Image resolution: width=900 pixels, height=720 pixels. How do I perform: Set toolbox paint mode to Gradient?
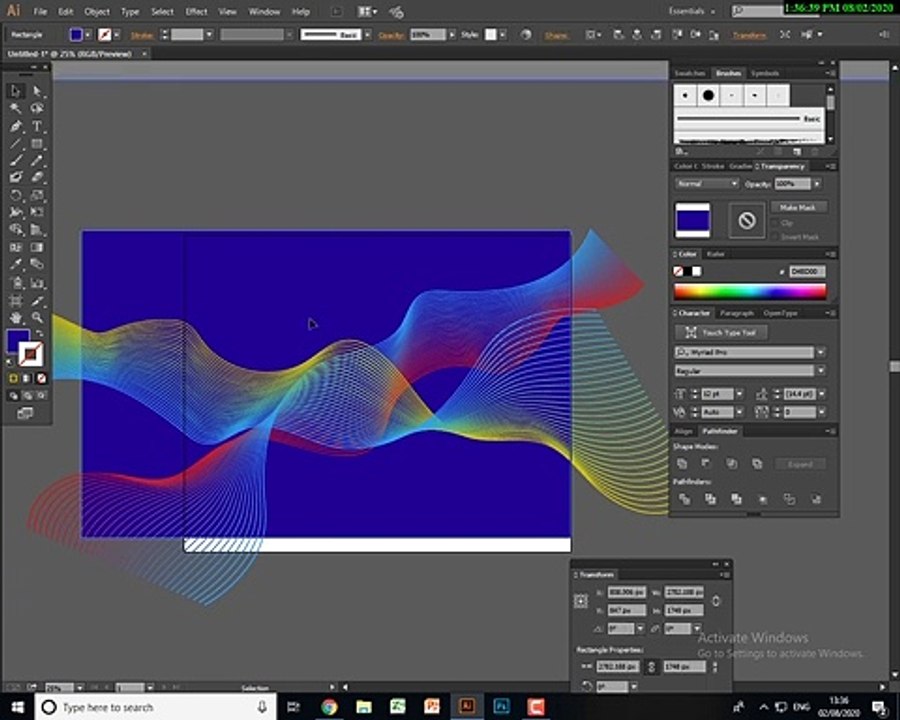pos(26,378)
